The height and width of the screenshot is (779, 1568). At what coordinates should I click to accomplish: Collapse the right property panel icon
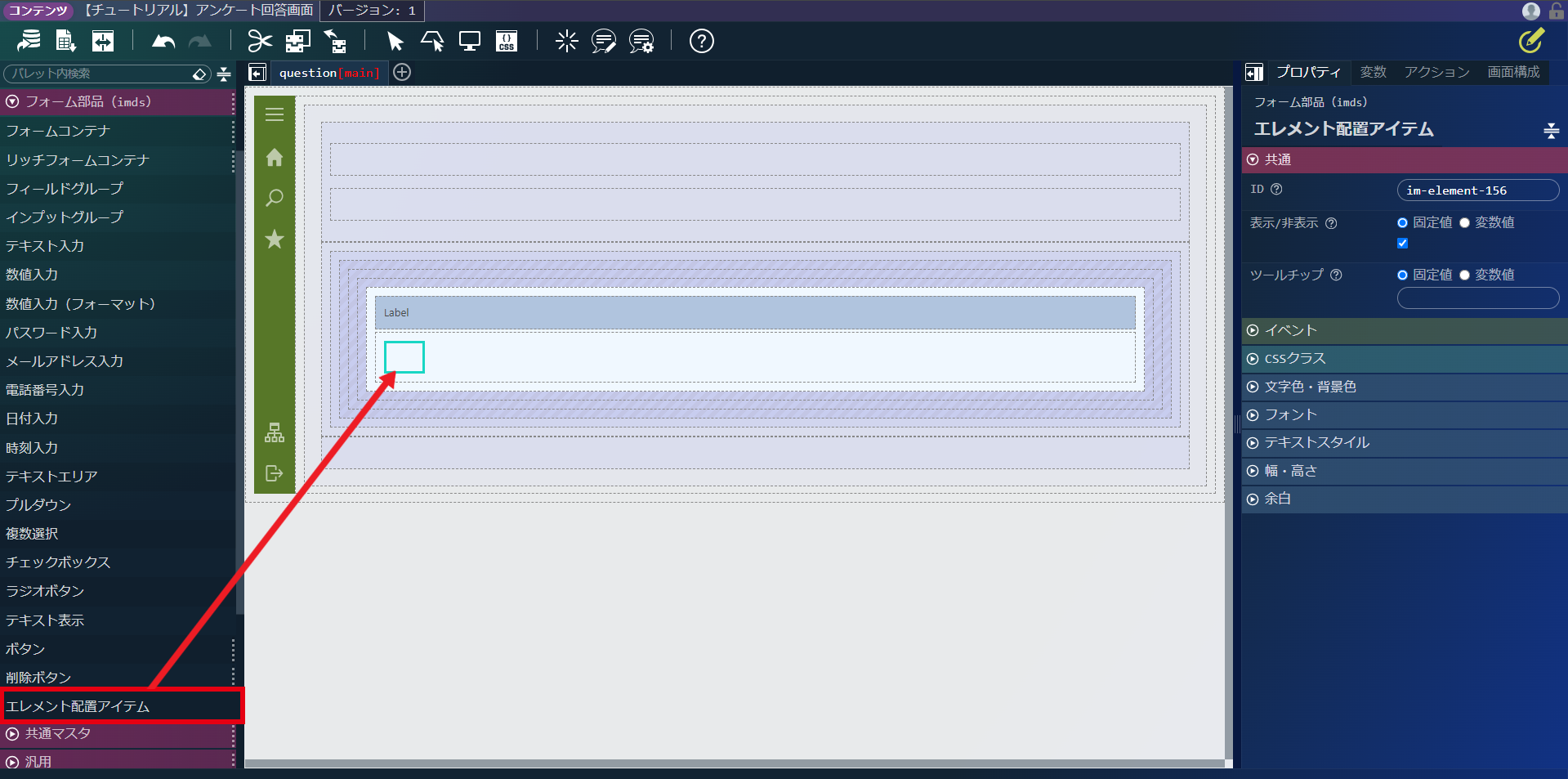pos(1254,73)
